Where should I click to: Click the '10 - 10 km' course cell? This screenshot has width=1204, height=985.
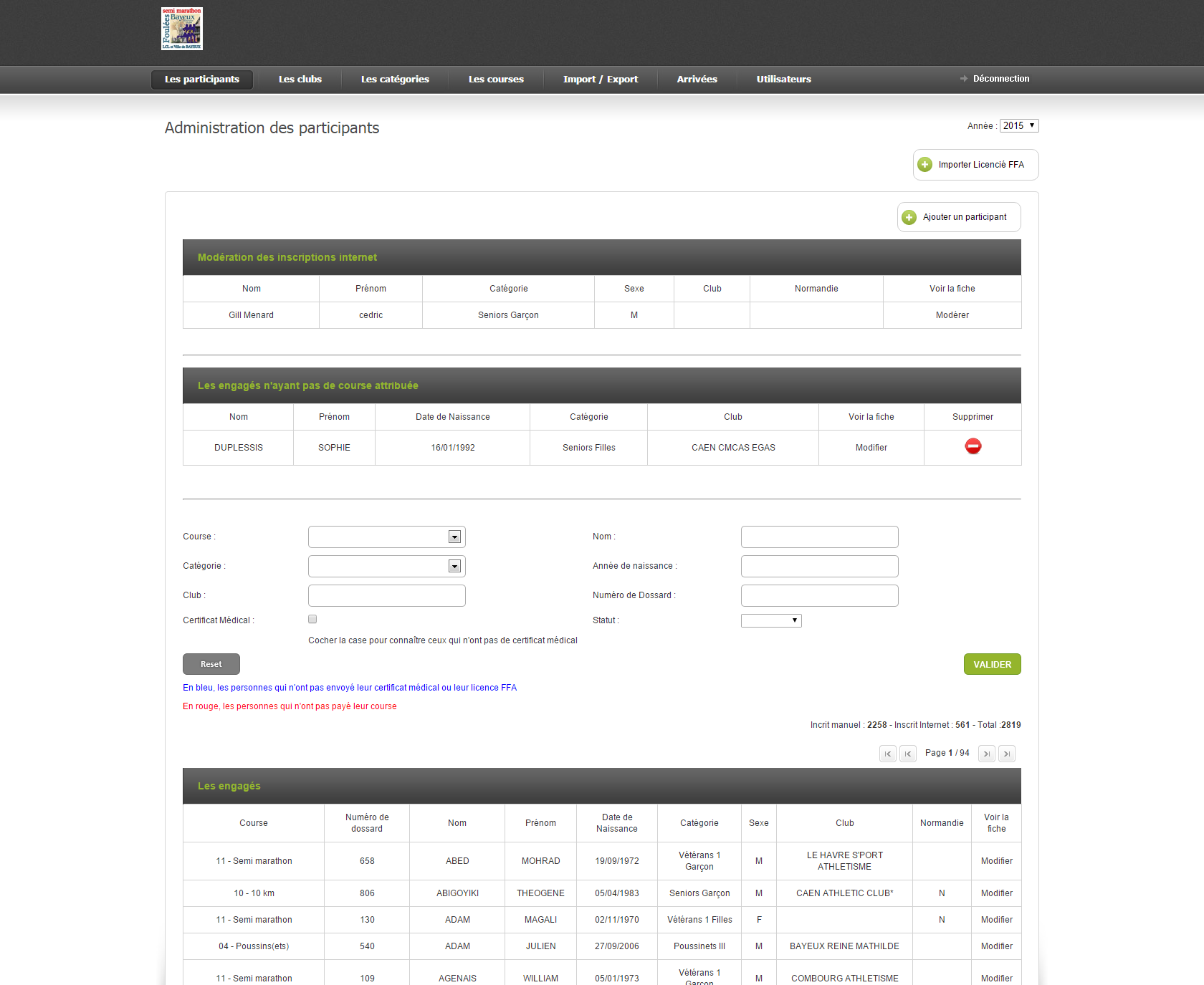[254, 893]
